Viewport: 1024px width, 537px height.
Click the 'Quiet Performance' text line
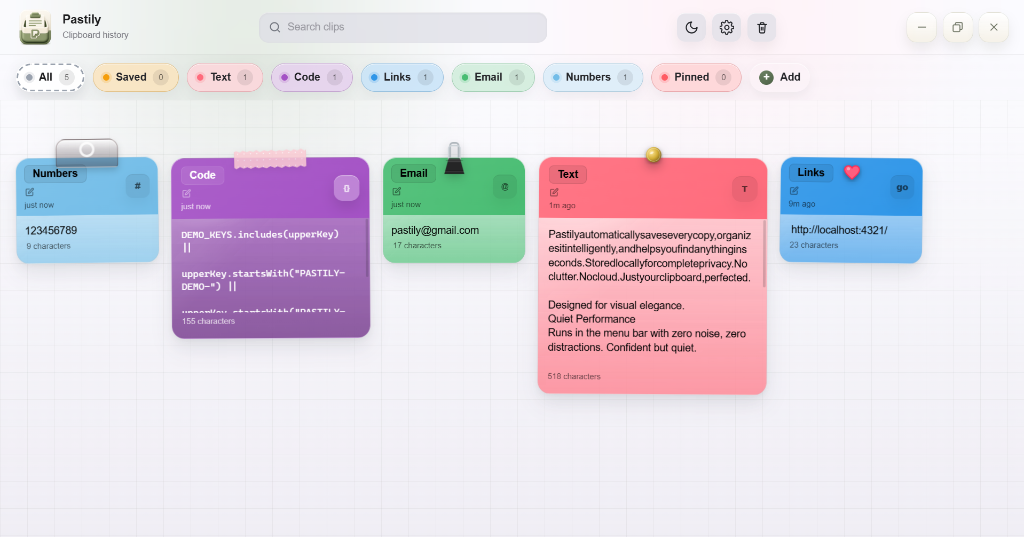coord(592,319)
